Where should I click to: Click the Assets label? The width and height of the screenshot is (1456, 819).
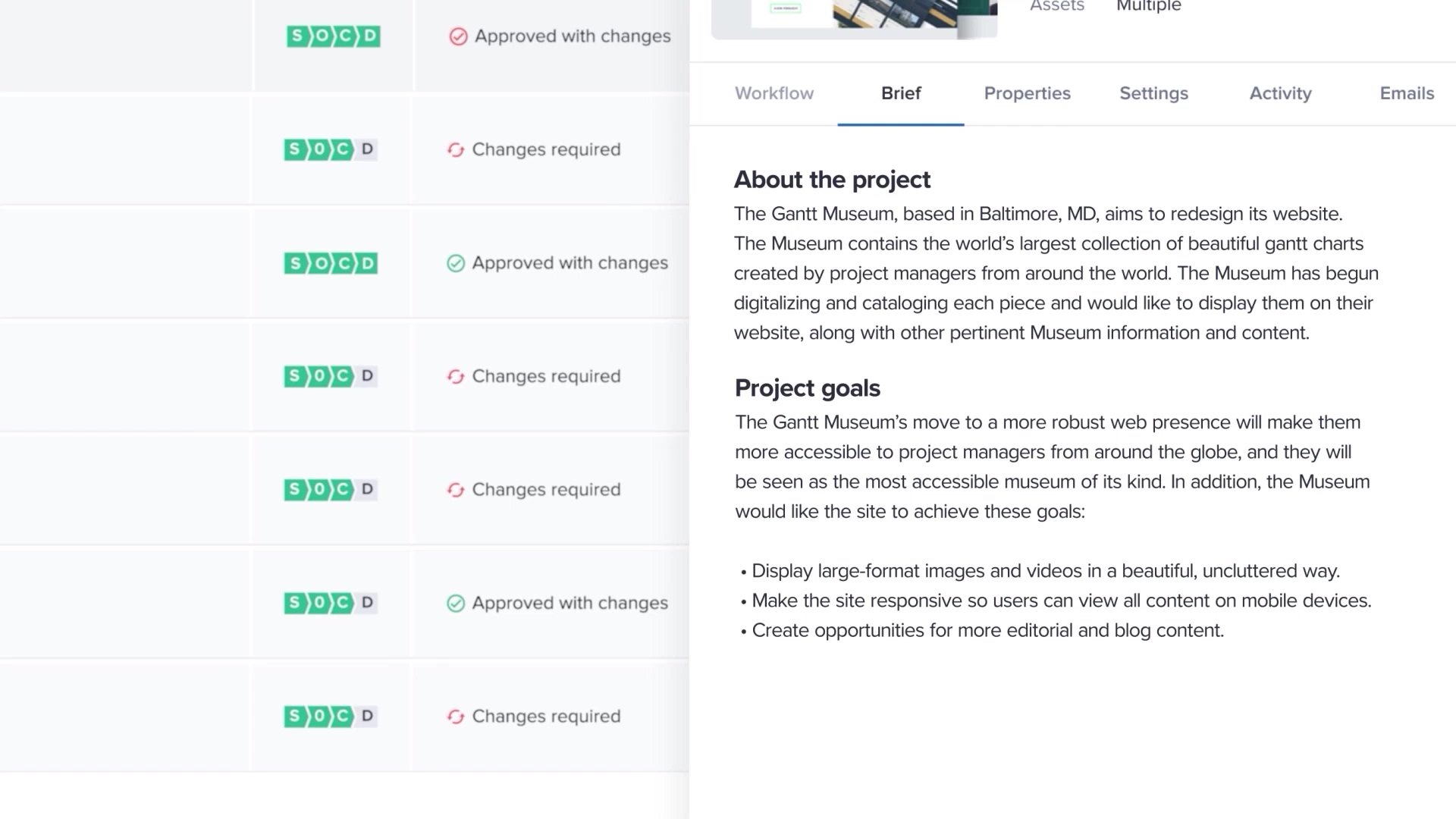coord(1056,7)
